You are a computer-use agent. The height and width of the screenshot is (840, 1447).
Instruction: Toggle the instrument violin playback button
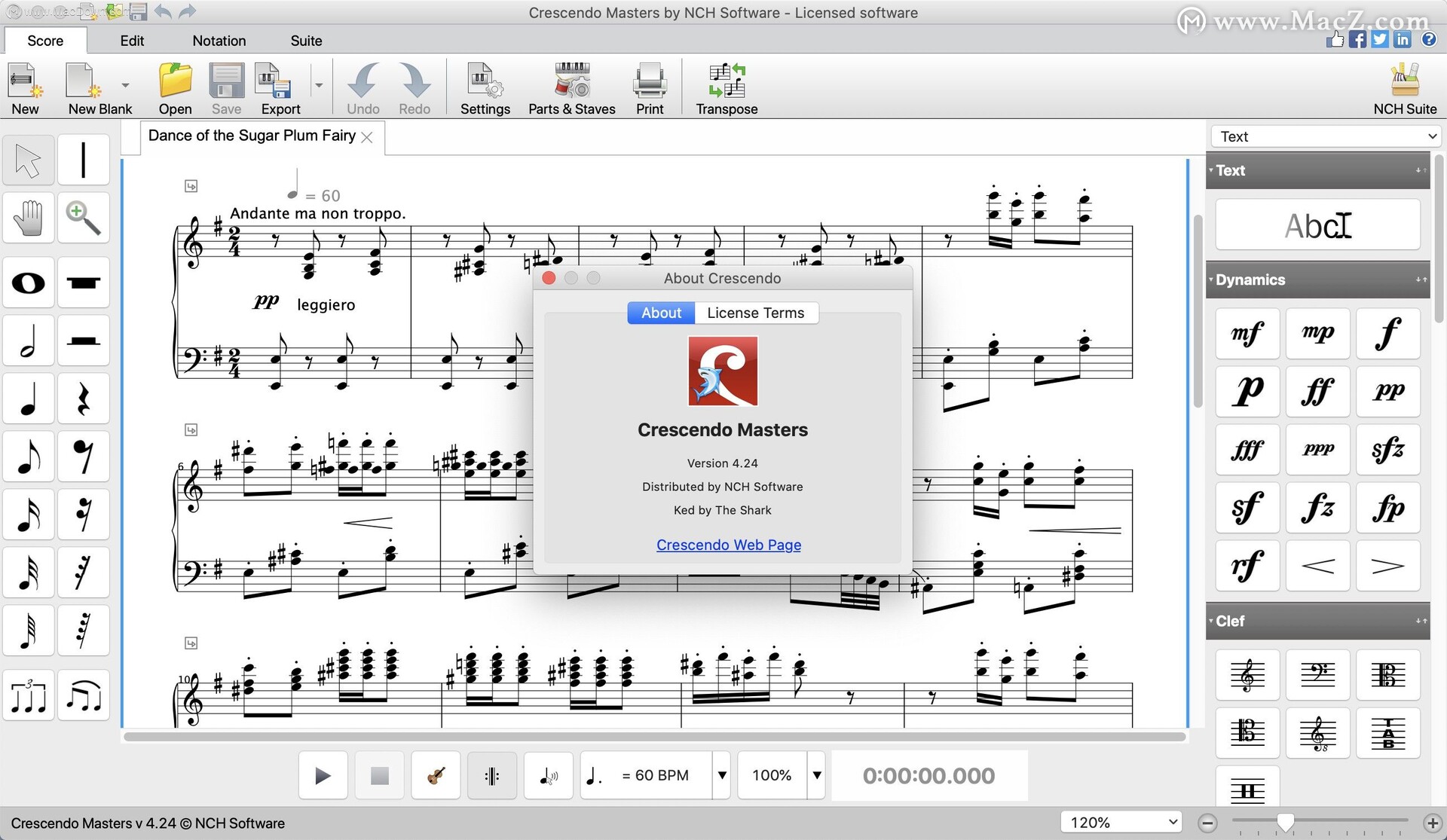[436, 775]
